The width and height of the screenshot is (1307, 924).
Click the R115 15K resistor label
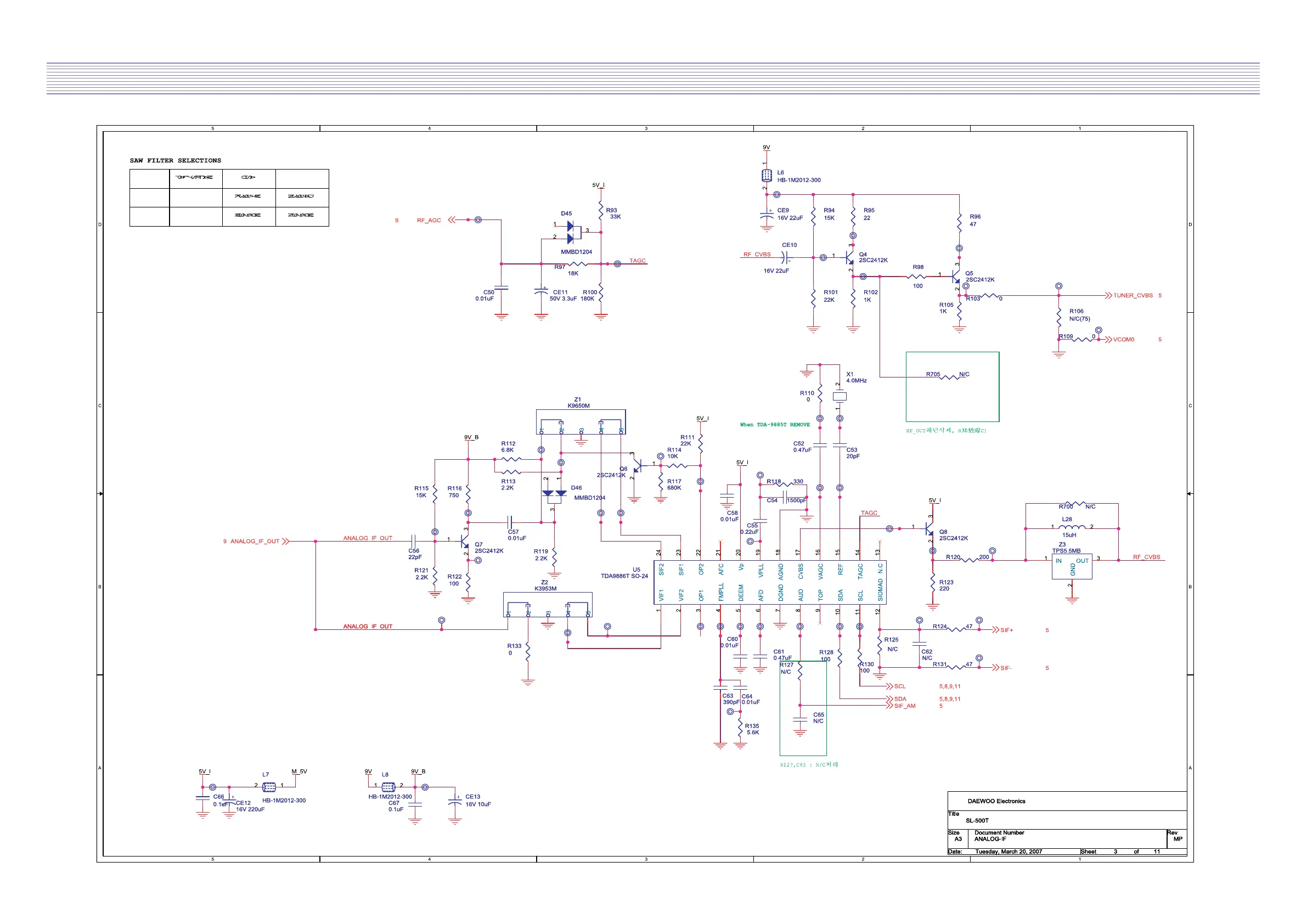[421, 492]
